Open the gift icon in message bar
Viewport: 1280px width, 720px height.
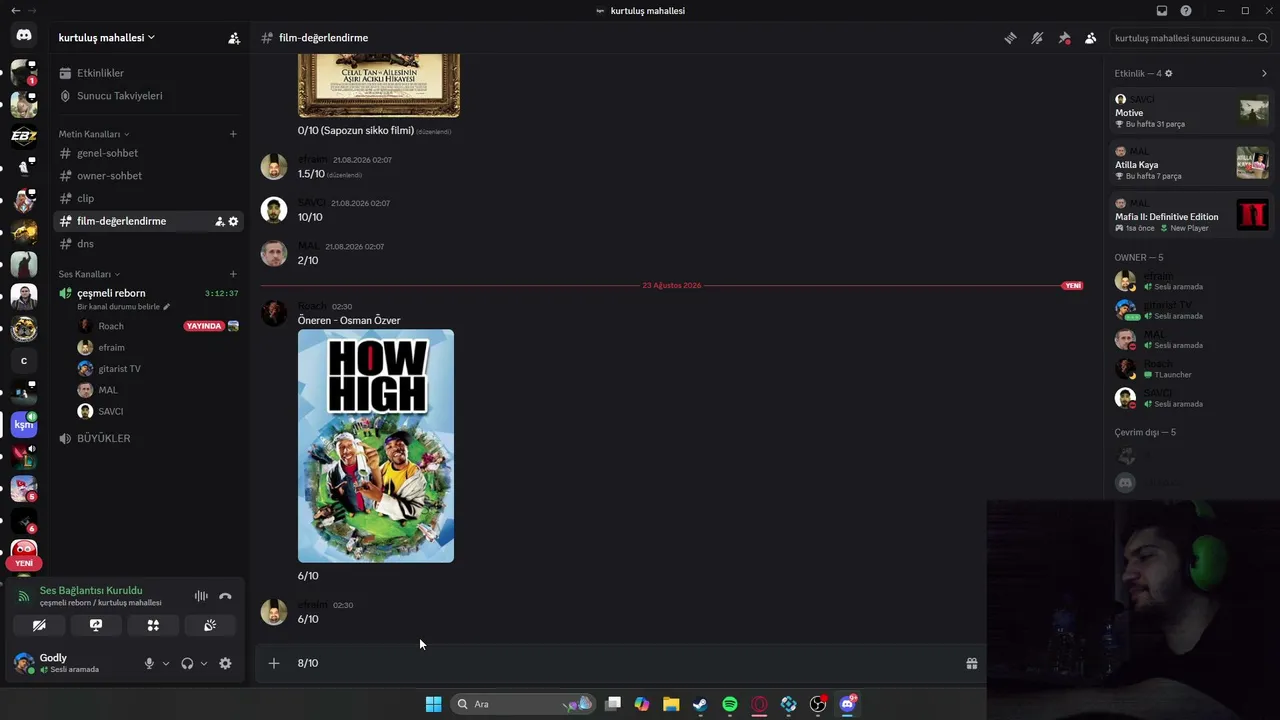[x=971, y=663]
